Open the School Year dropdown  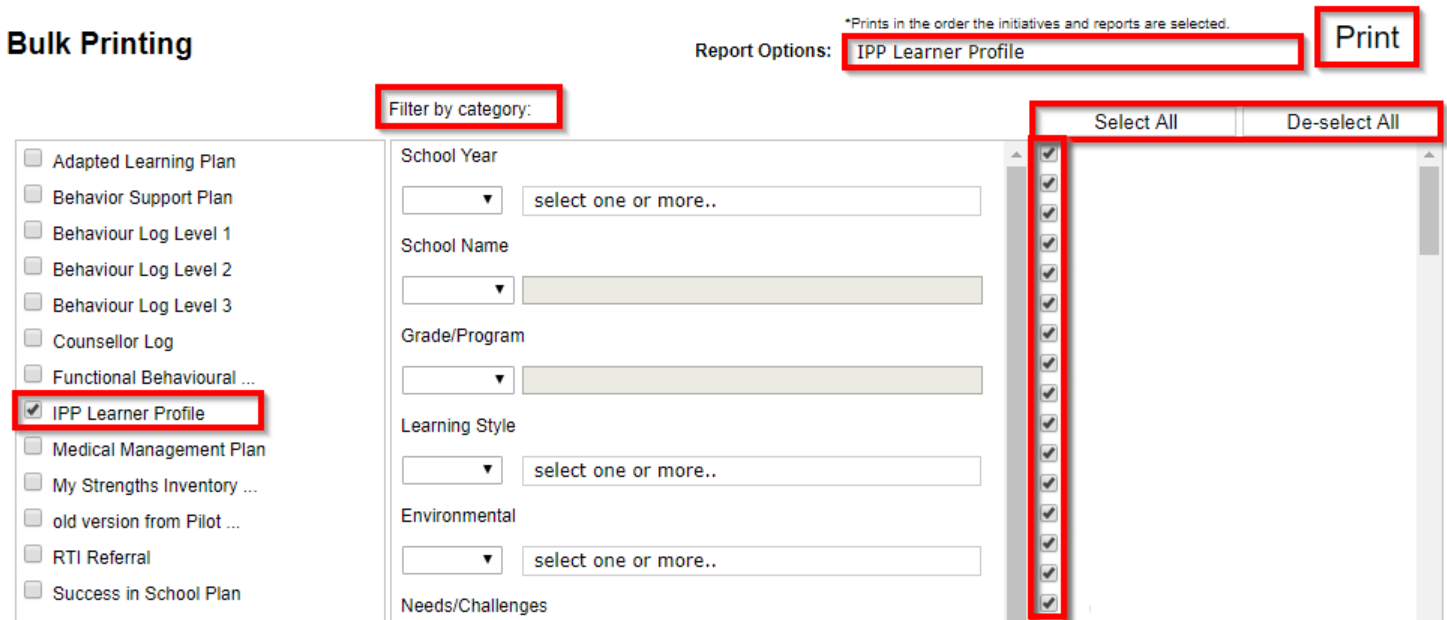pyautogui.click(x=452, y=200)
